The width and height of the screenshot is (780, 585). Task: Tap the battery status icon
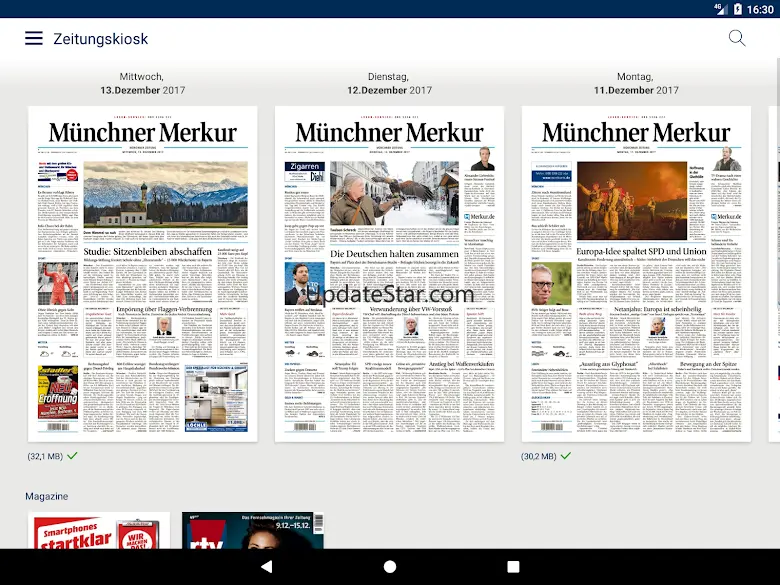point(738,9)
